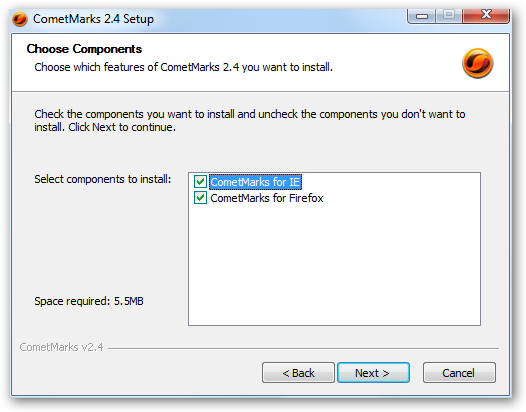Click Next to continue installation

pos(373,372)
